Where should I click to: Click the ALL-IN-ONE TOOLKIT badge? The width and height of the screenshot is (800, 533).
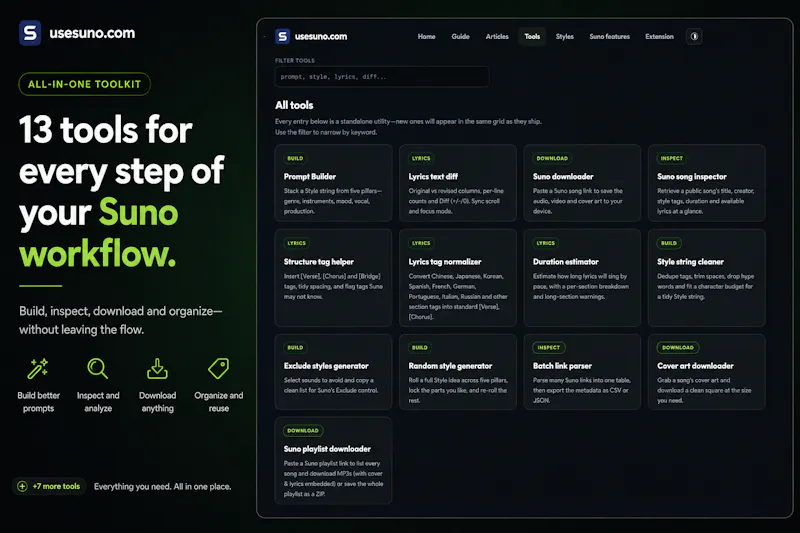tap(85, 84)
